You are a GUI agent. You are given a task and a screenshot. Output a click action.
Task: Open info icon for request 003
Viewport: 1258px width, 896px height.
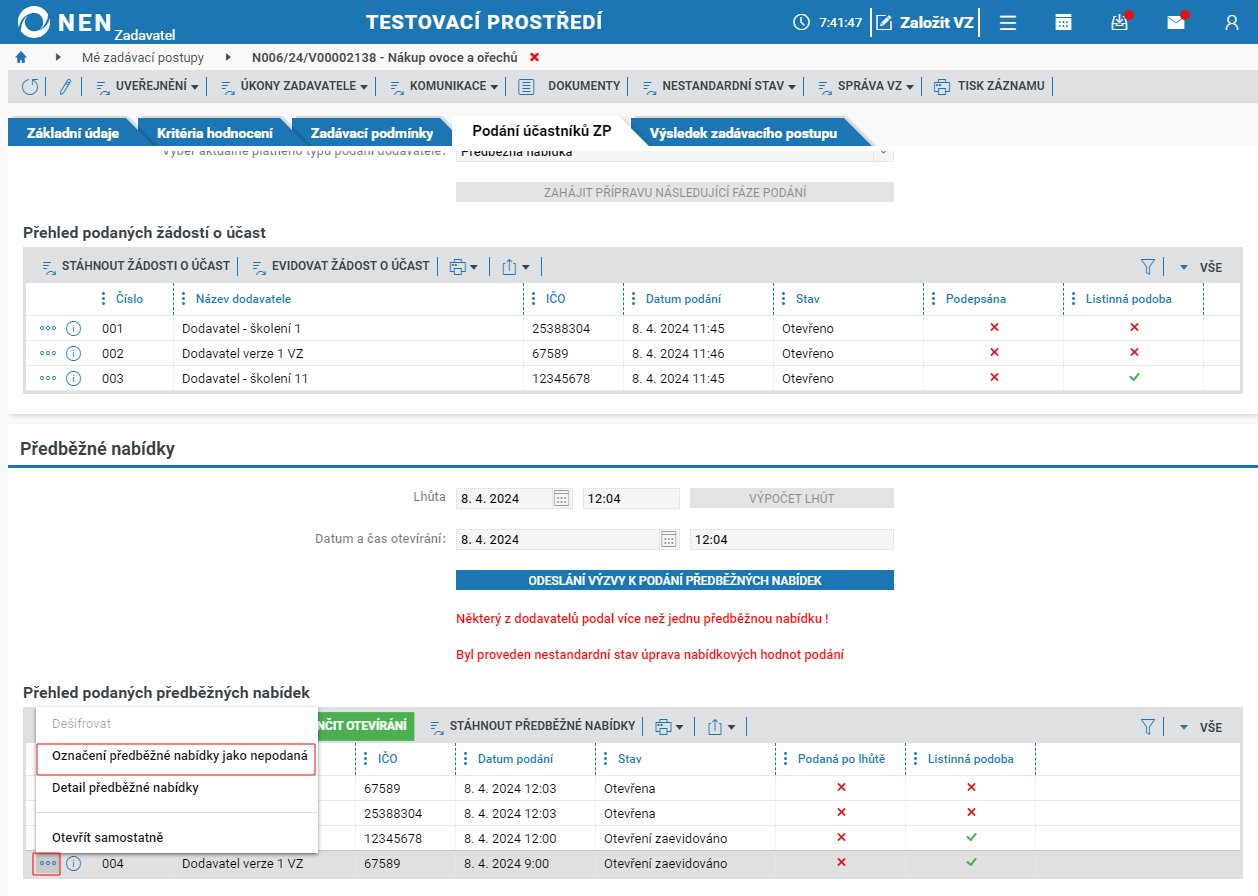[x=73, y=378]
